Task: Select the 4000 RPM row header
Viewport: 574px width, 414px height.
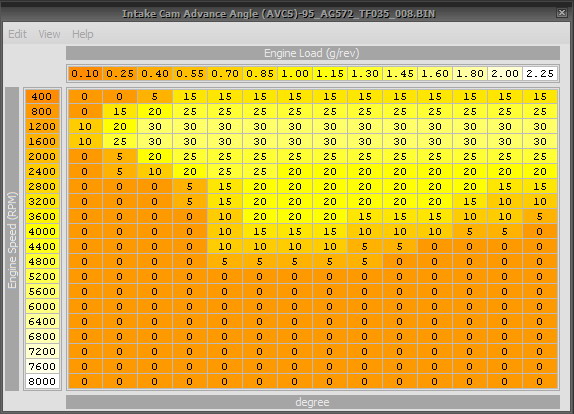Action: click(x=42, y=232)
